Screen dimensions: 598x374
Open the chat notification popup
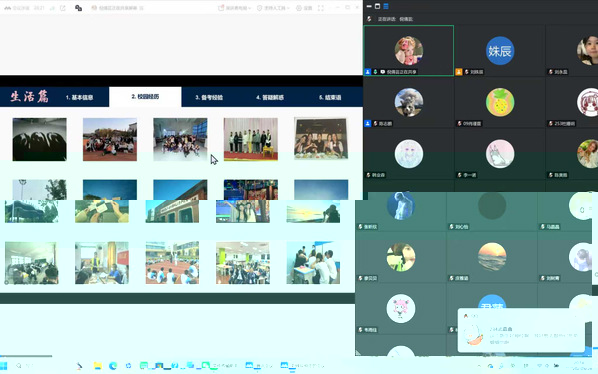click(x=521, y=331)
